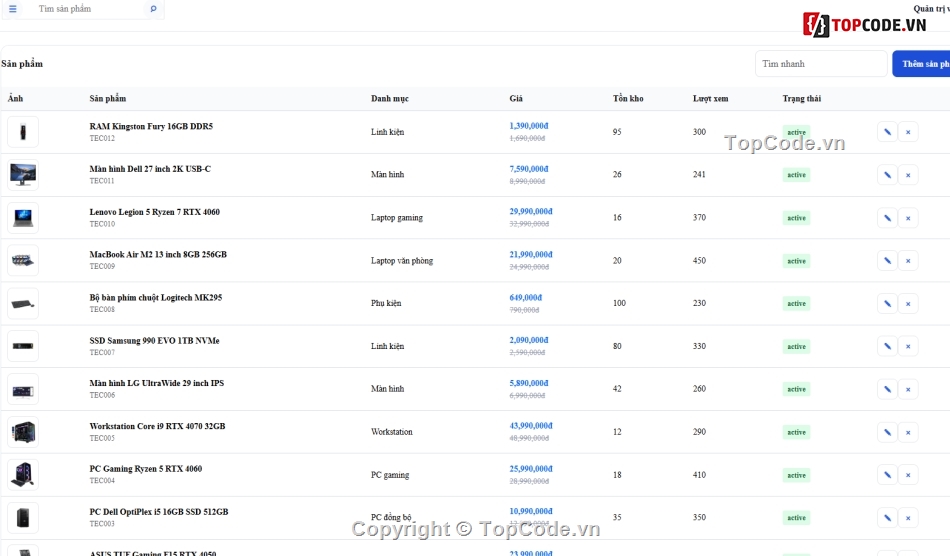Edit the PC Gaming Ryzen 5 product
Viewport: 950px width, 556px height.
(887, 475)
